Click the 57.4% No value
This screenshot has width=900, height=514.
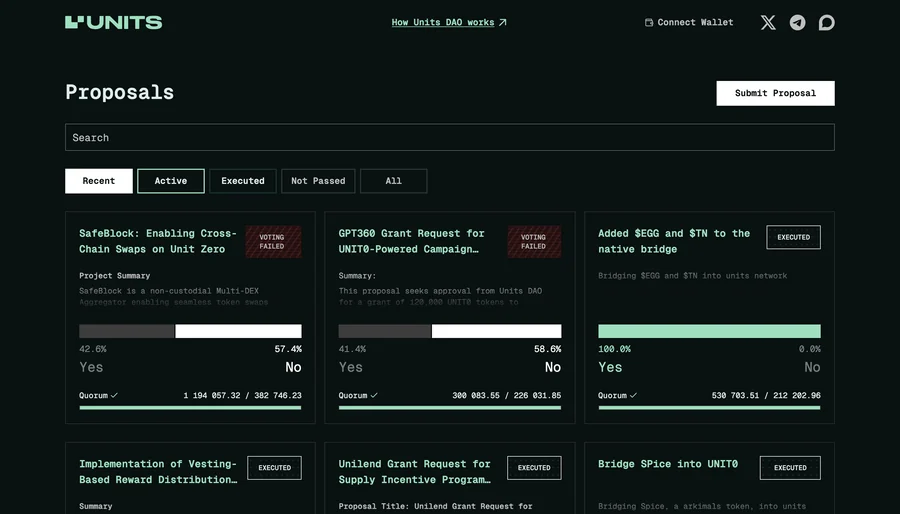coord(288,349)
